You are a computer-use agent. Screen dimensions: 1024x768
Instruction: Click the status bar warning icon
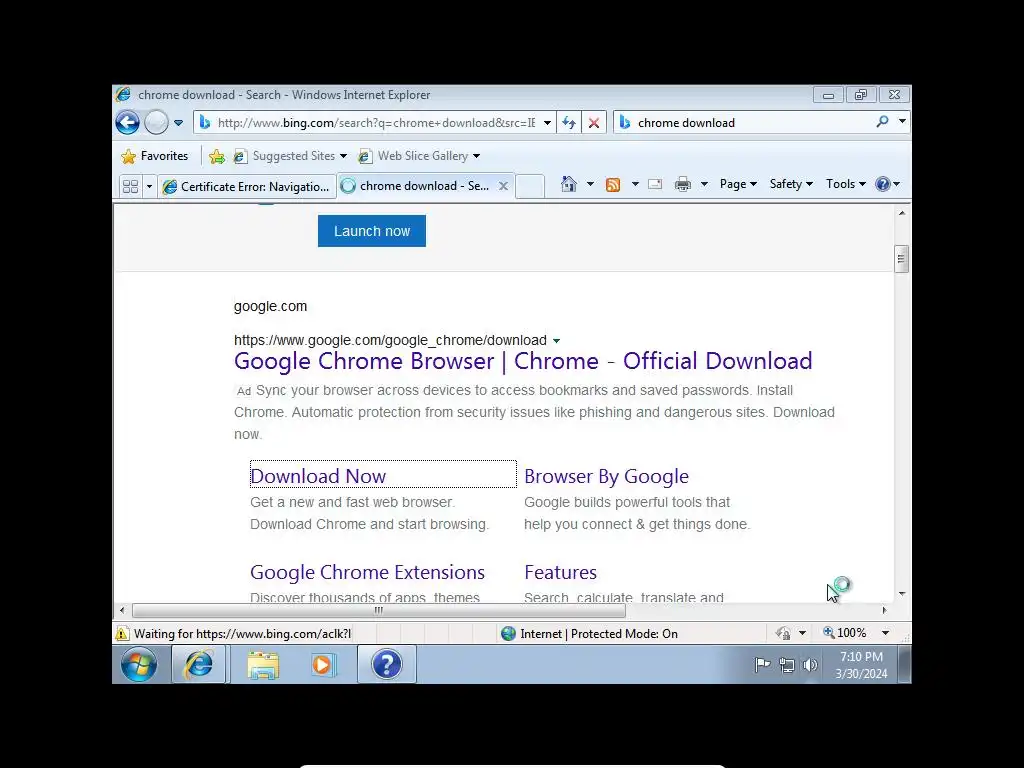click(122, 633)
